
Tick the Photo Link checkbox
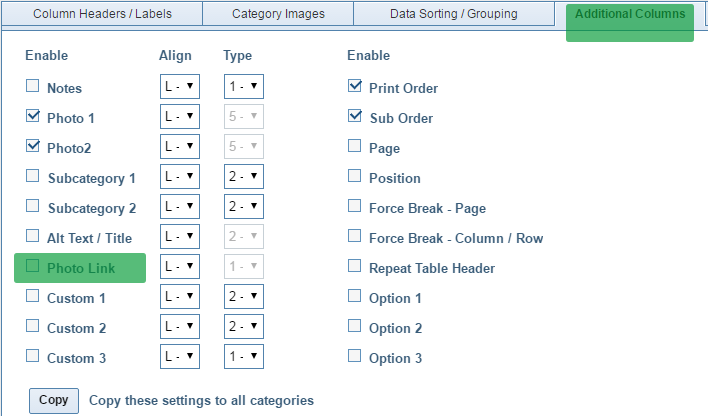click(x=32, y=267)
